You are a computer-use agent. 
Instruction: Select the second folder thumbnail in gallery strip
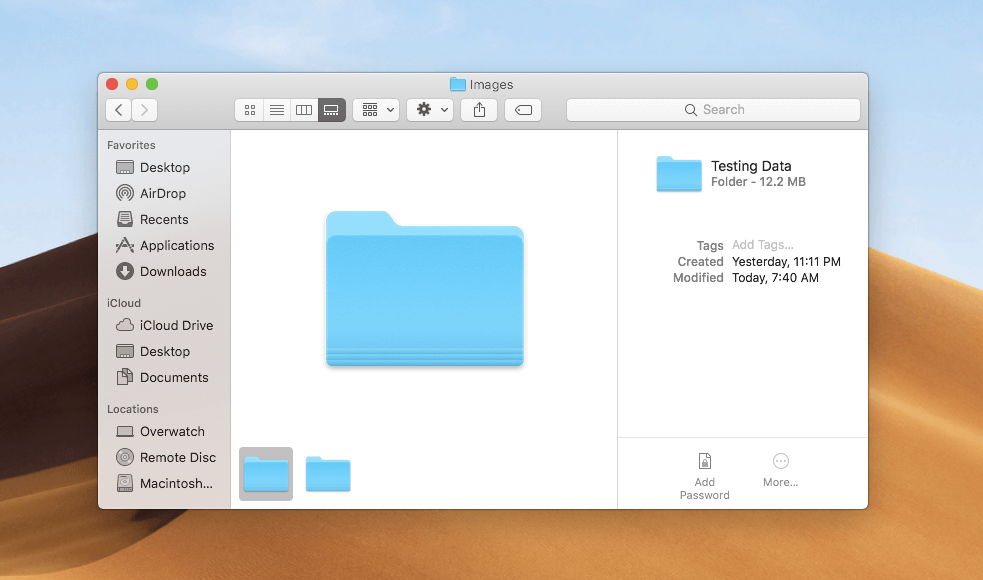coord(328,474)
